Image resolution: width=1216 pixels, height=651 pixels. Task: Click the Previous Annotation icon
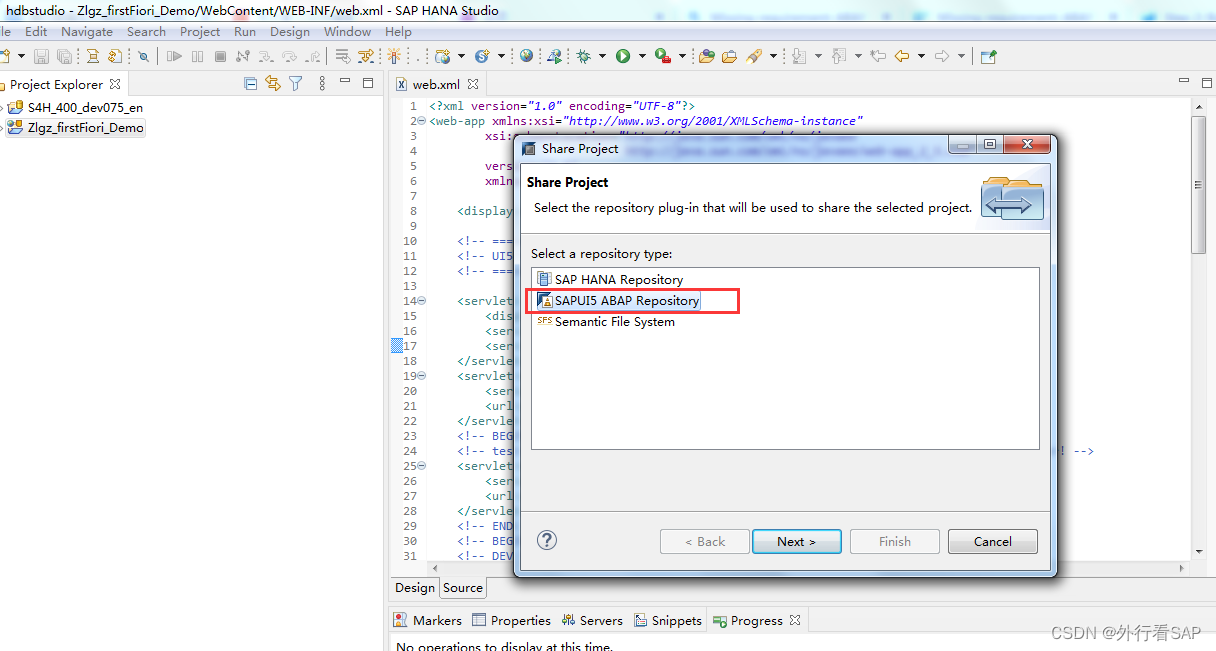pyautogui.click(x=839, y=56)
